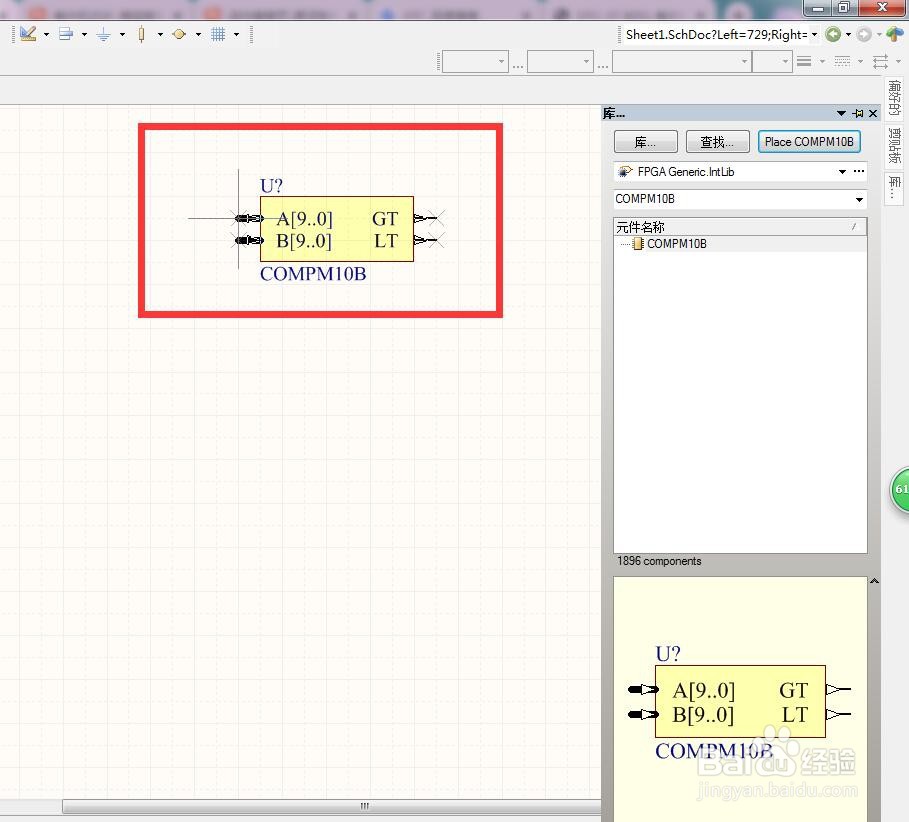Click '1896 components' count text
Screen dimensions: 909x822
pos(659,561)
